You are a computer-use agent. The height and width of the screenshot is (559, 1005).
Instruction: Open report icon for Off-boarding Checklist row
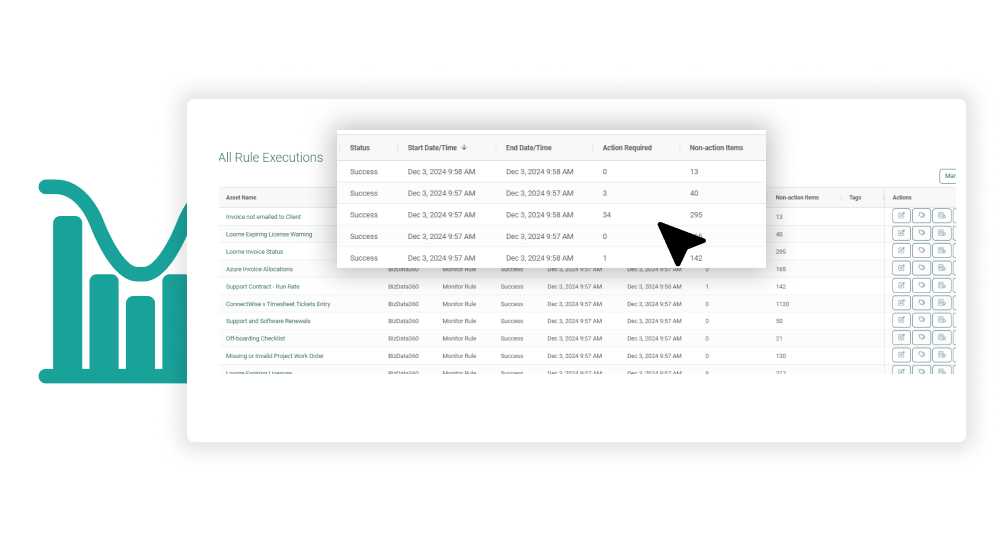pos(942,337)
